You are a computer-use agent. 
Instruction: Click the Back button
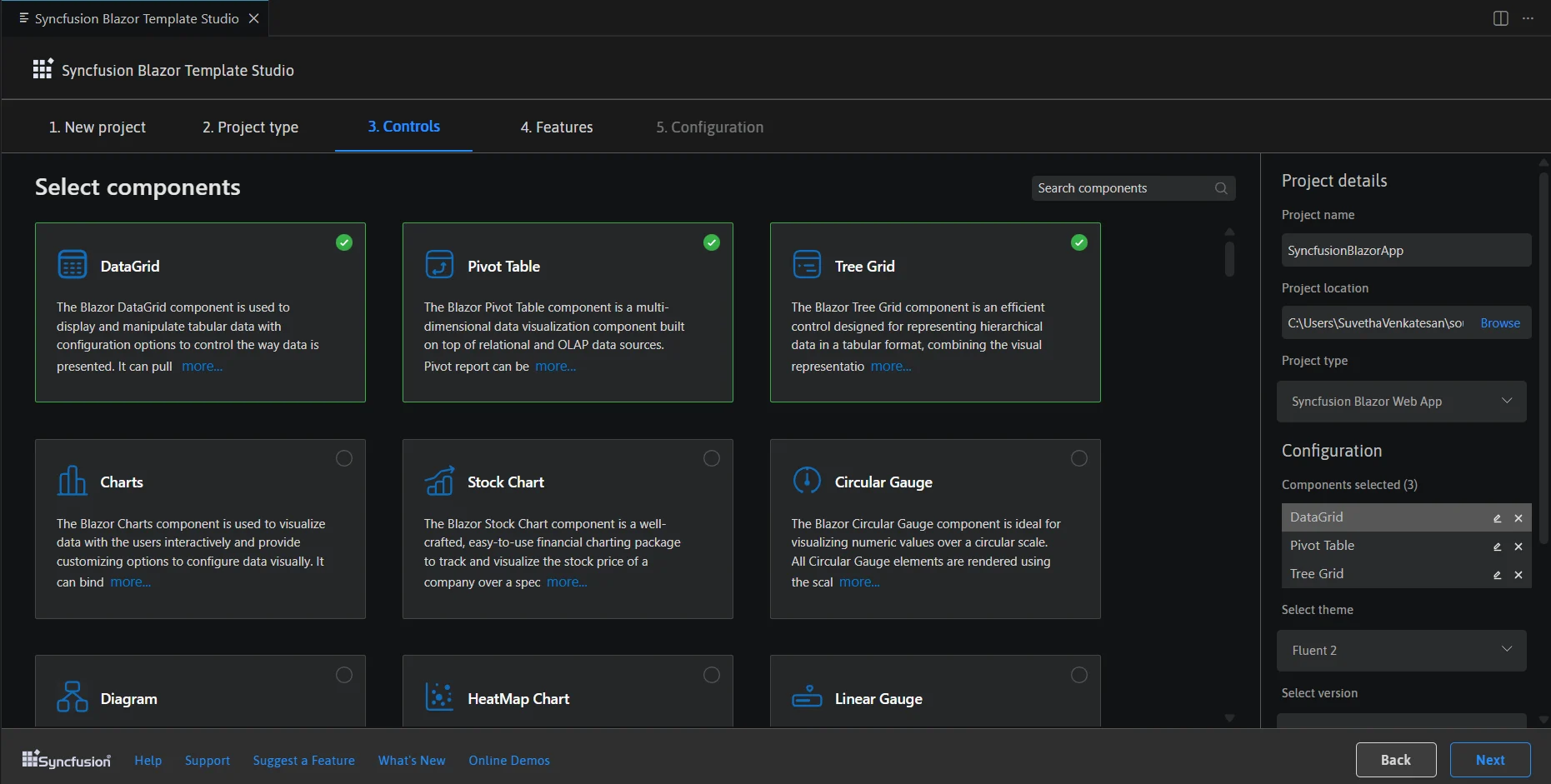[1396, 760]
